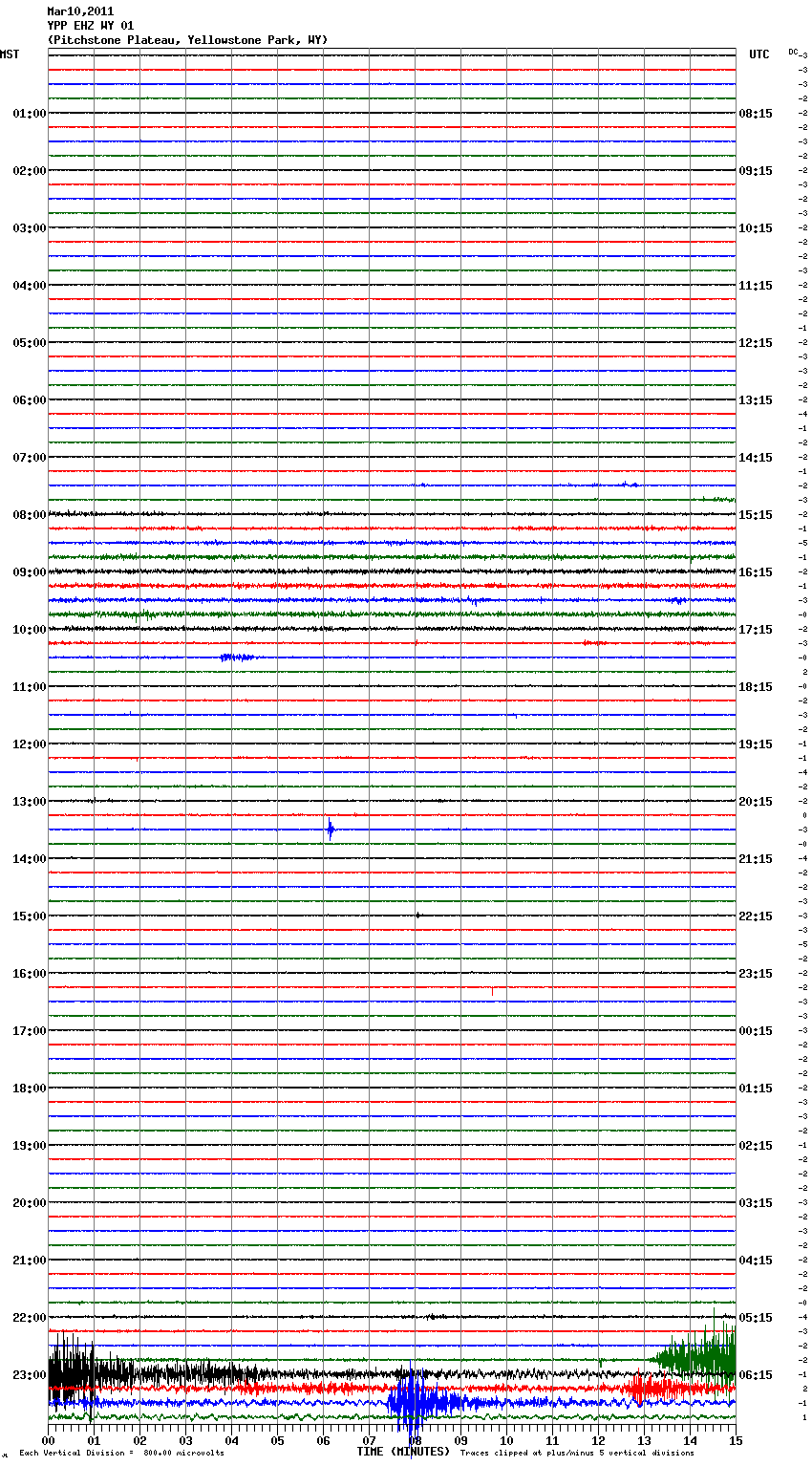Click the 12:15 UTC time label

pyautogui.click(x=756, y=343)
